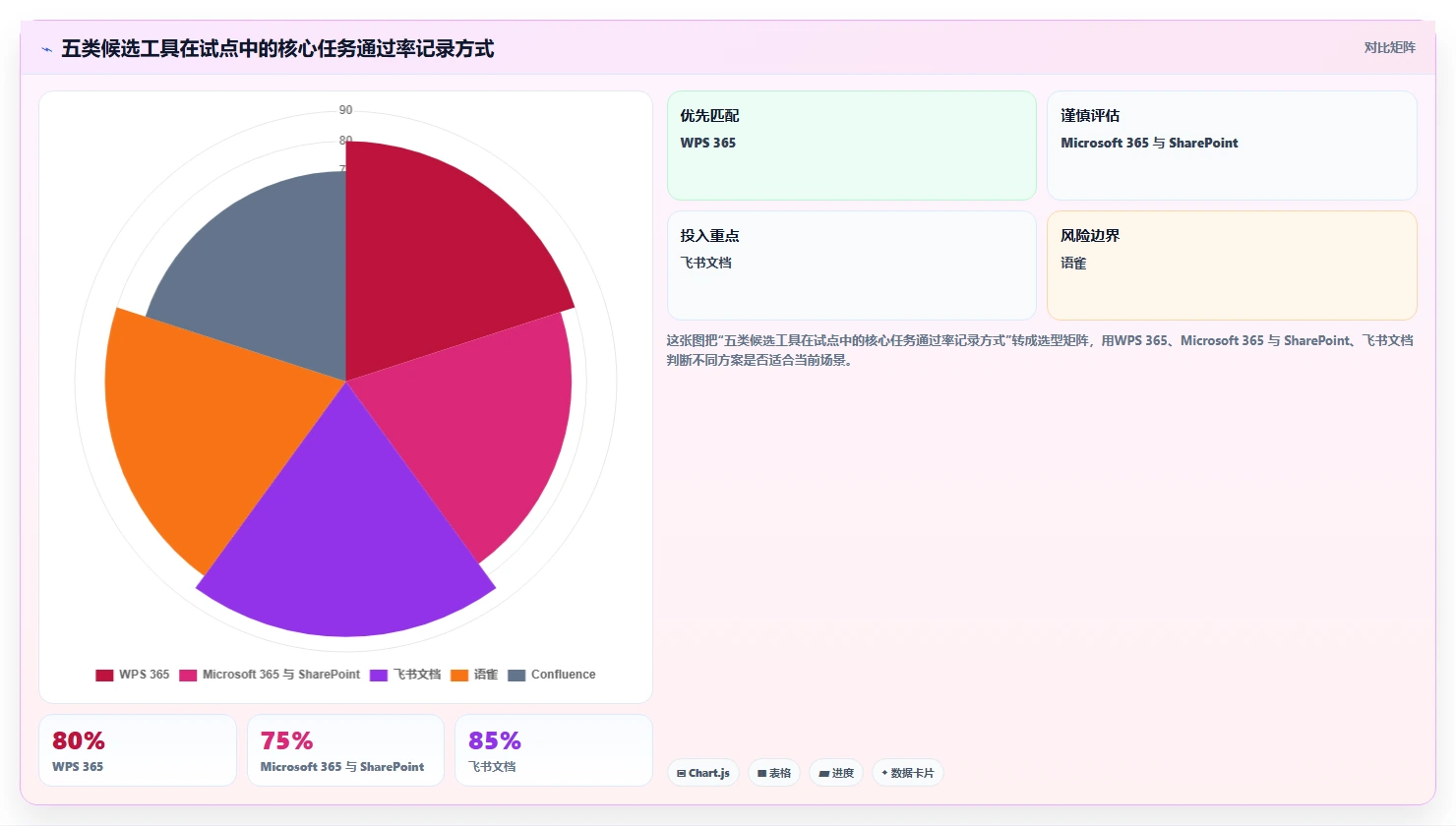Toggle the Confluence legend swatch
The image size is (1456, 826).
[516, 675]
